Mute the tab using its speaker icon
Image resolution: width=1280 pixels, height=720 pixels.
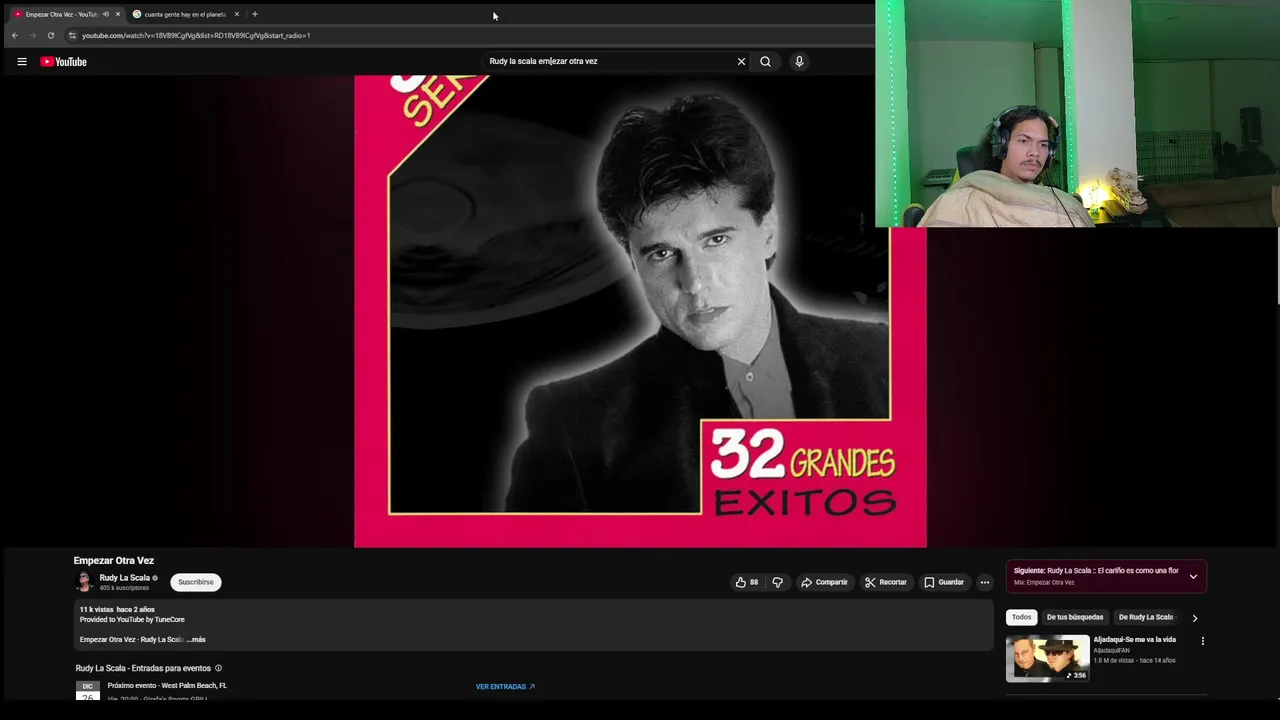coord(106,14)
